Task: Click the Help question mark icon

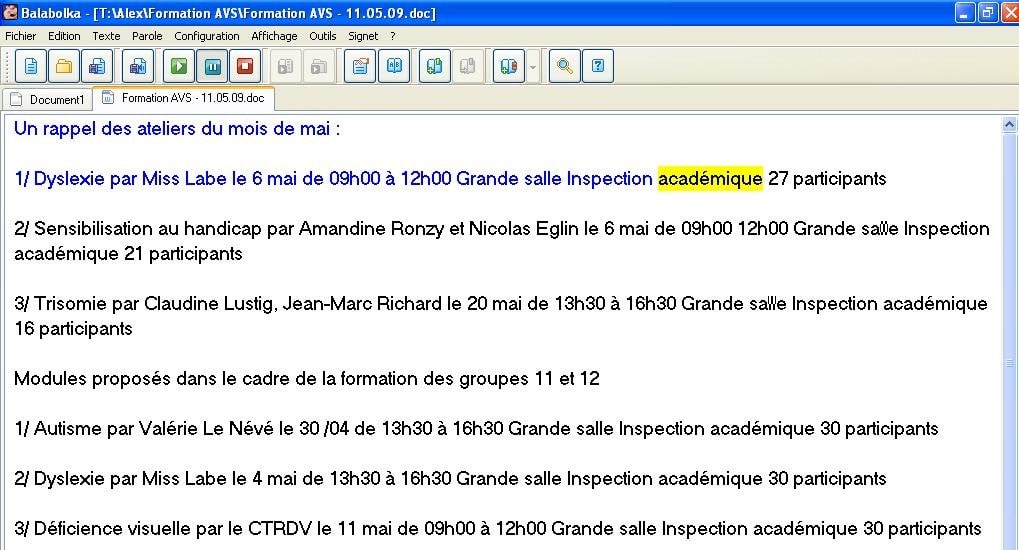Action: click(598, 67)
